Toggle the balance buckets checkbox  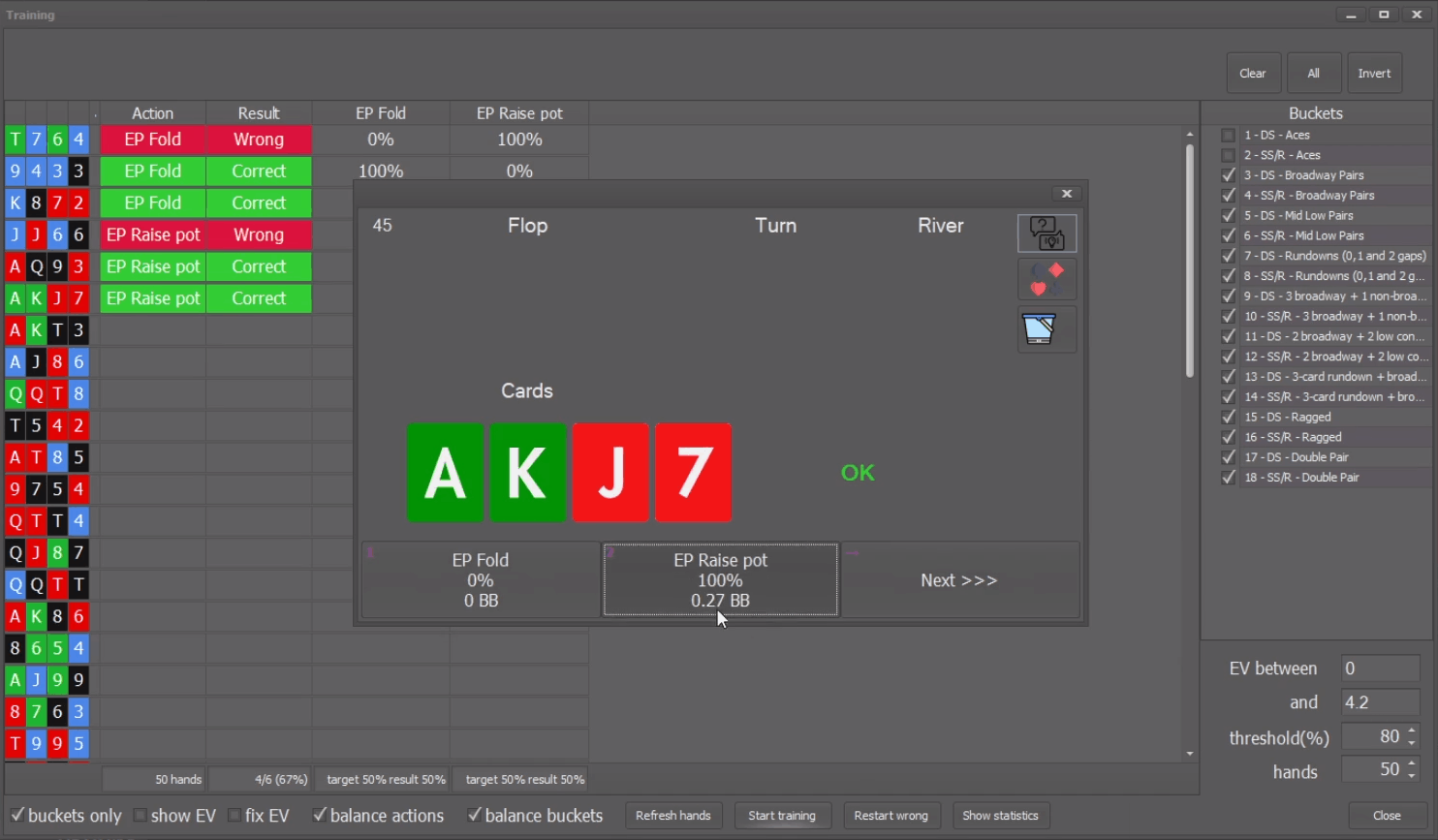tap(474, 815)
